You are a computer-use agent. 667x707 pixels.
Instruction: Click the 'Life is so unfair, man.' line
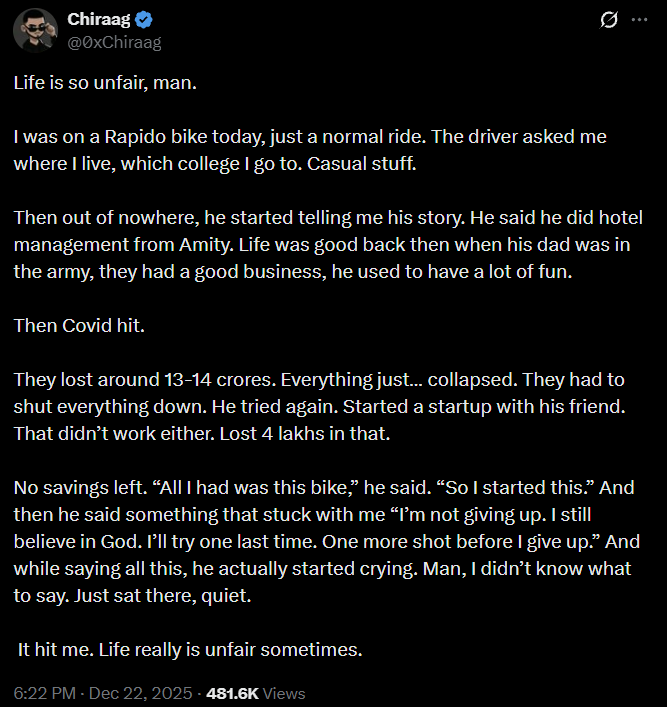[x=105, y=83]
